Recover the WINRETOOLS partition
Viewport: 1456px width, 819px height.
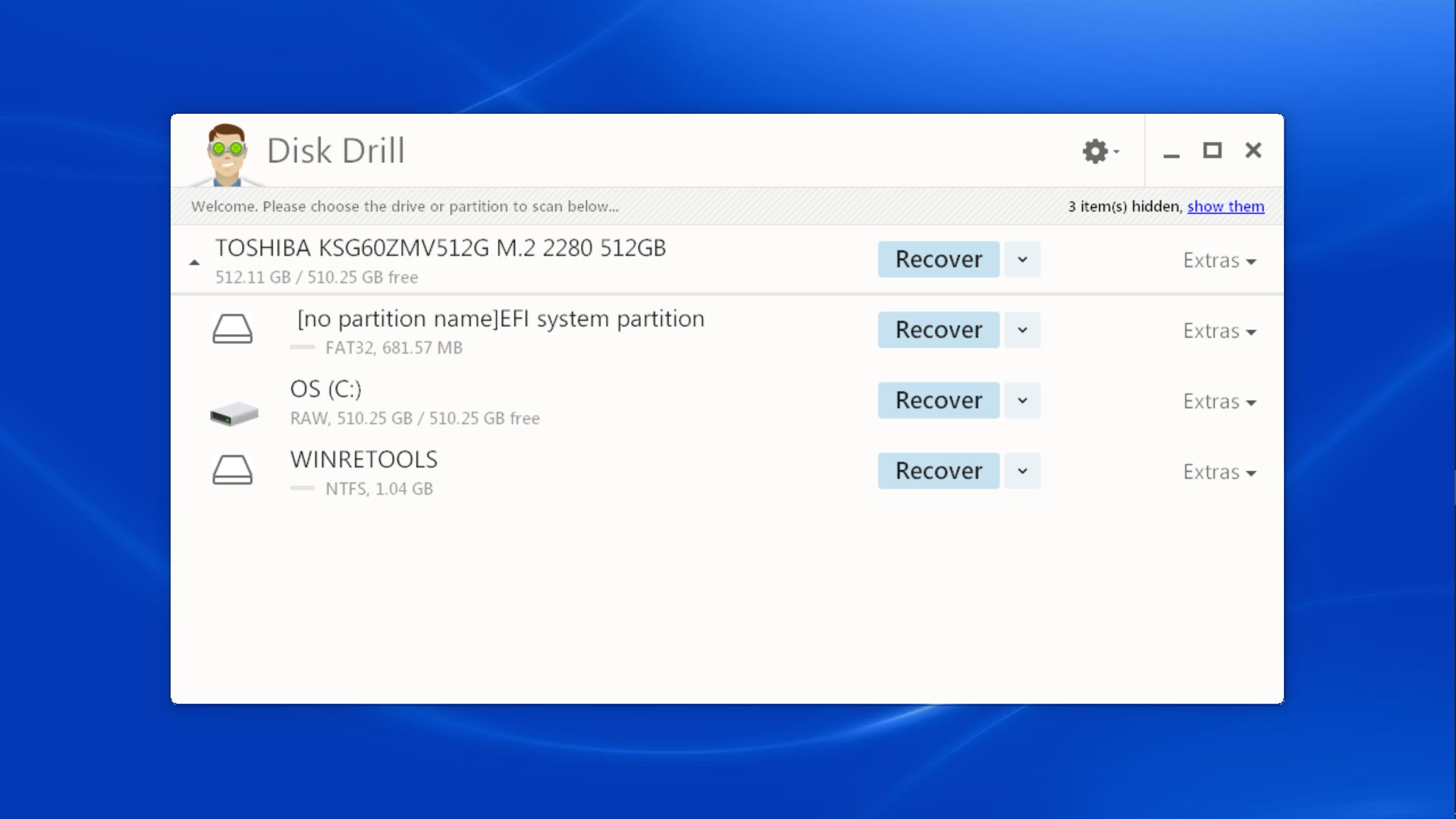(x=939, y=471)
